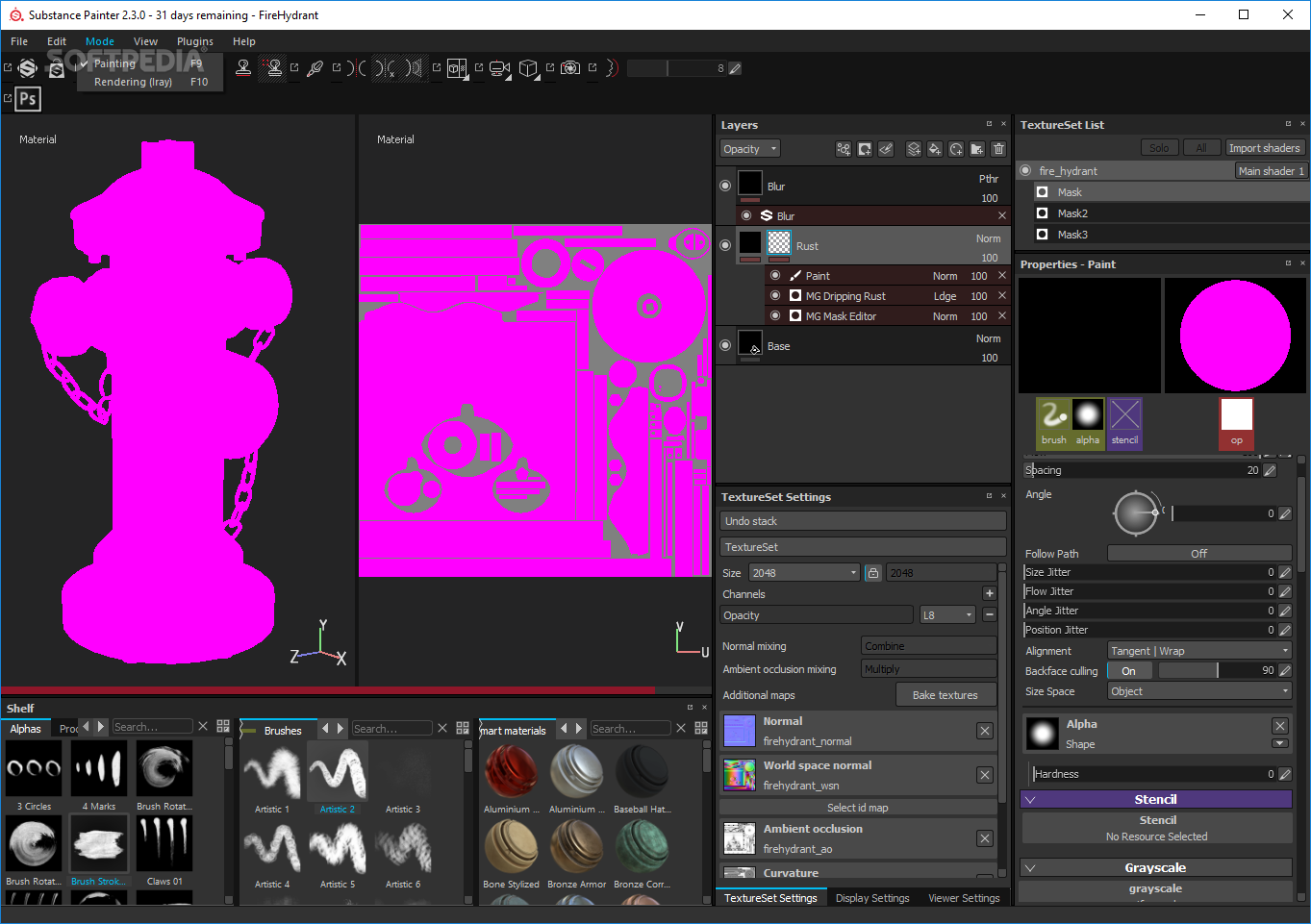Click the Substance Source logo toolbar icon
The height and width of the screenshot is (924, 1311).
(28, 67)
